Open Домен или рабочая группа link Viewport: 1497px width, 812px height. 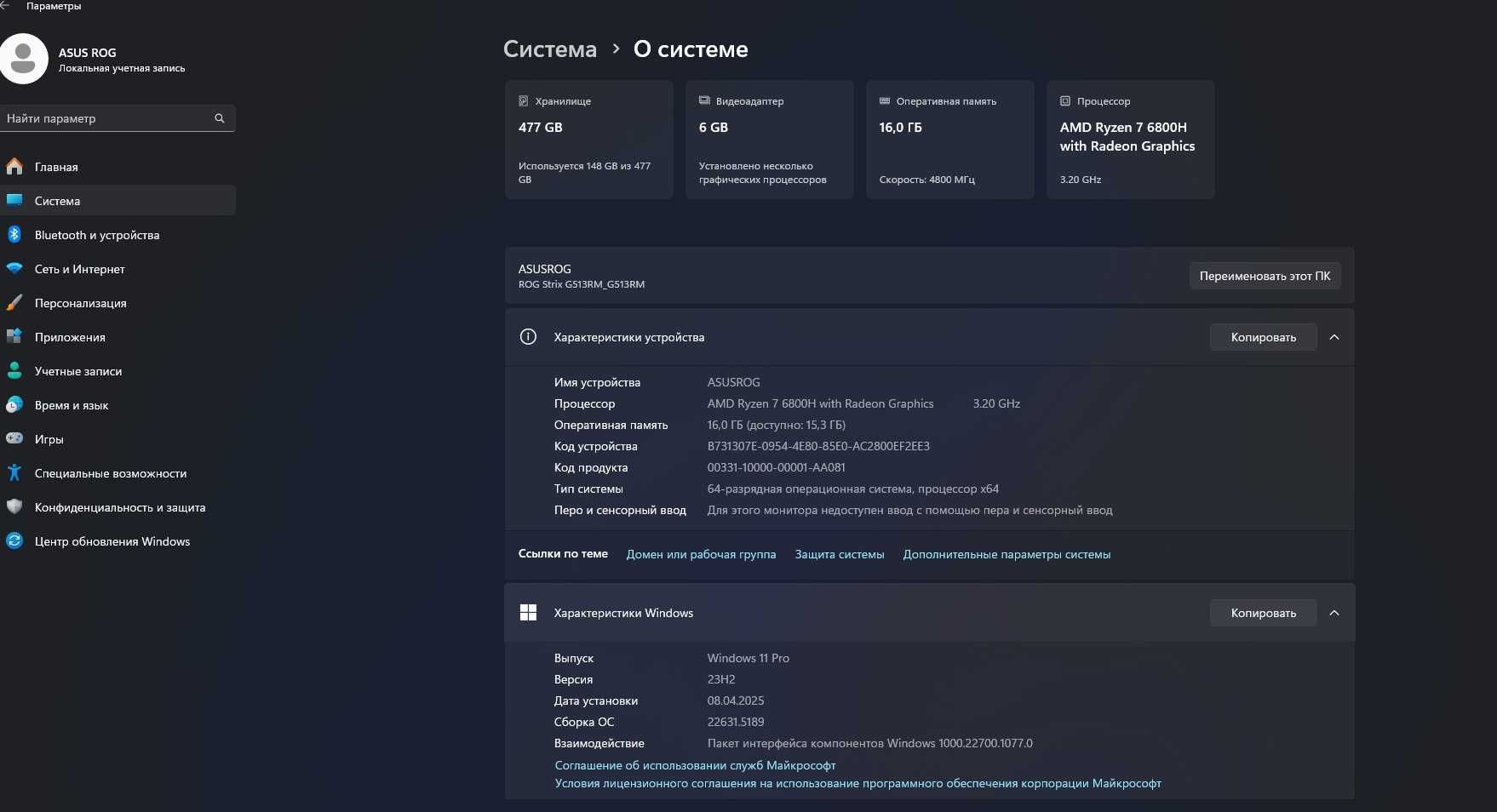701,554
